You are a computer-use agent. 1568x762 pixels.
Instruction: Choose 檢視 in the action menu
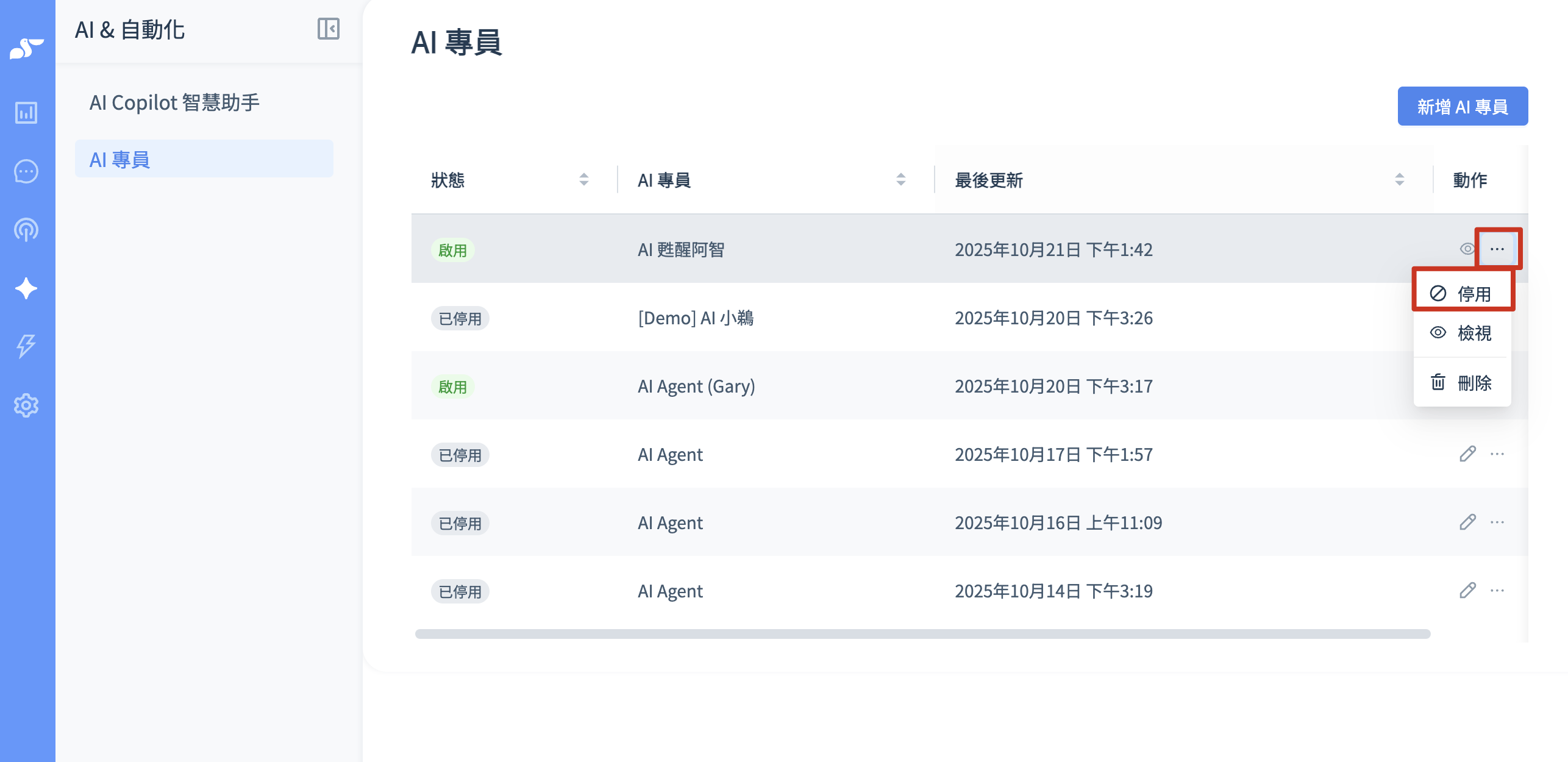[1462, 333]
